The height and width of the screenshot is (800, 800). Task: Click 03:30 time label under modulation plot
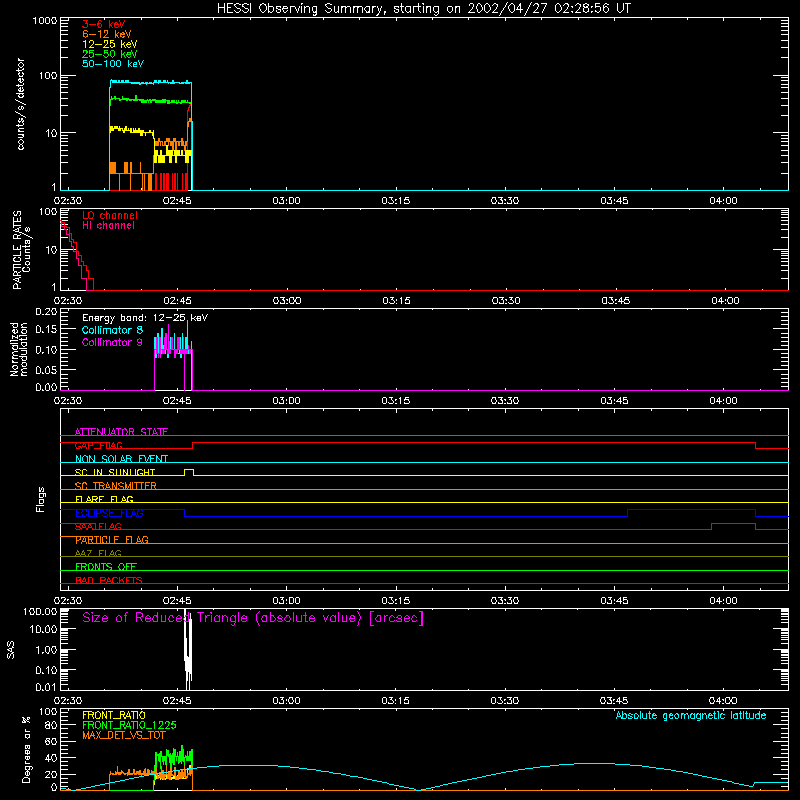click(505, 401)
